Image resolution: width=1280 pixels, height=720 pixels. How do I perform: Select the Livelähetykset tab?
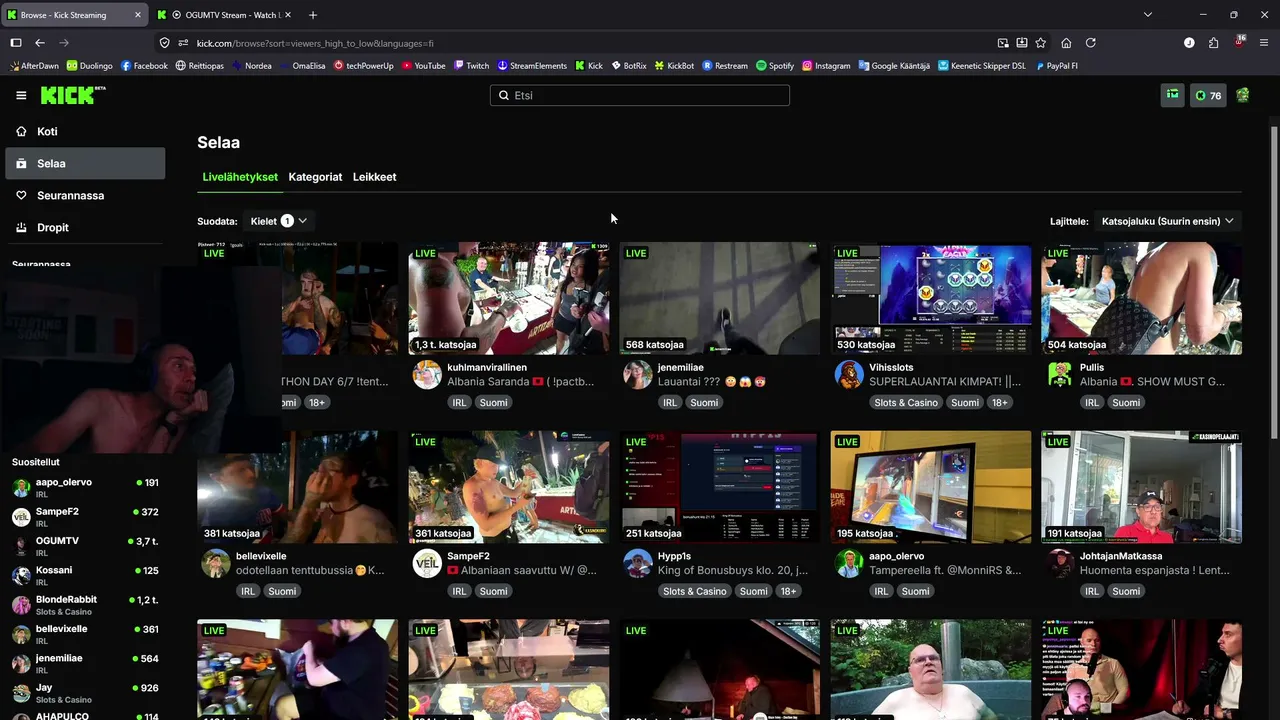[240, 177]
